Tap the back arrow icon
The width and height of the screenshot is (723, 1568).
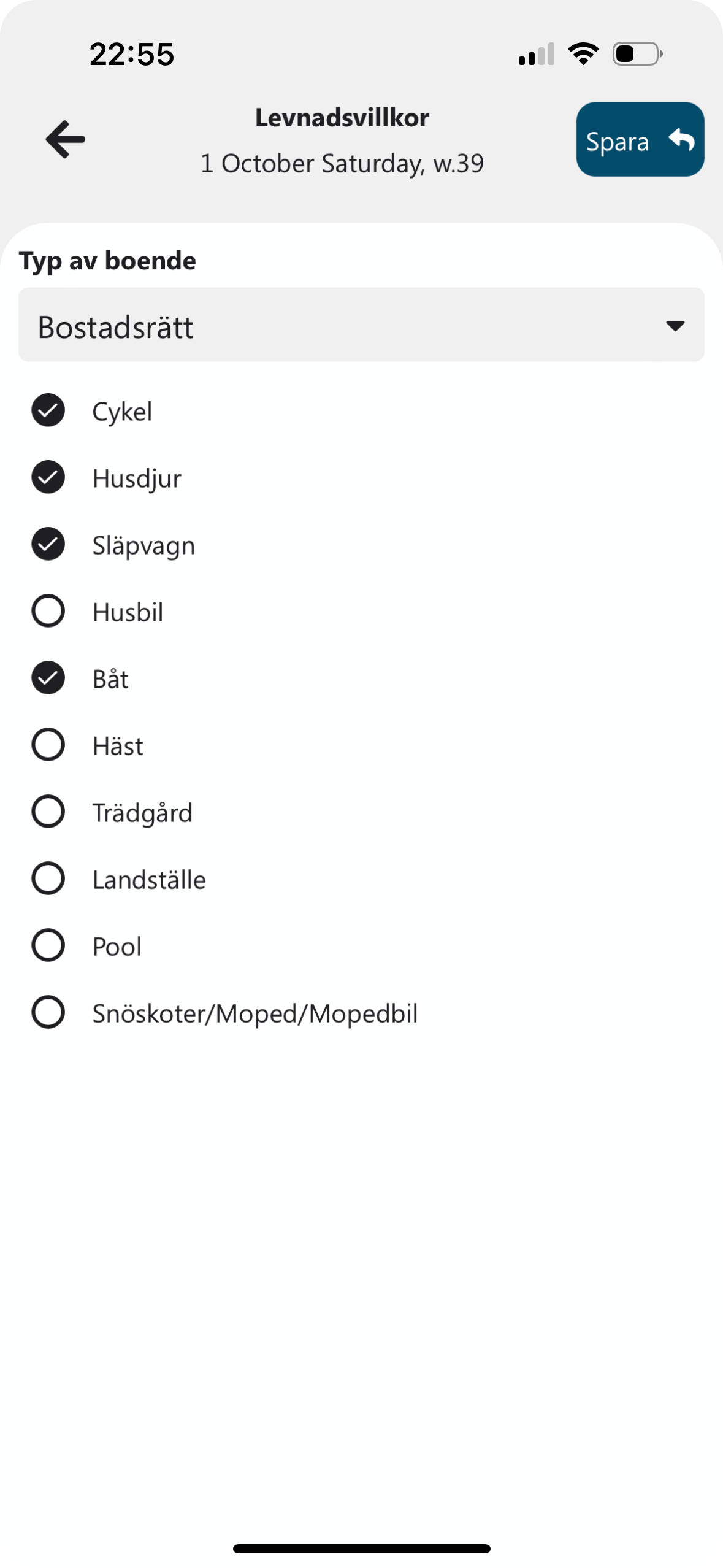point(65,139)
